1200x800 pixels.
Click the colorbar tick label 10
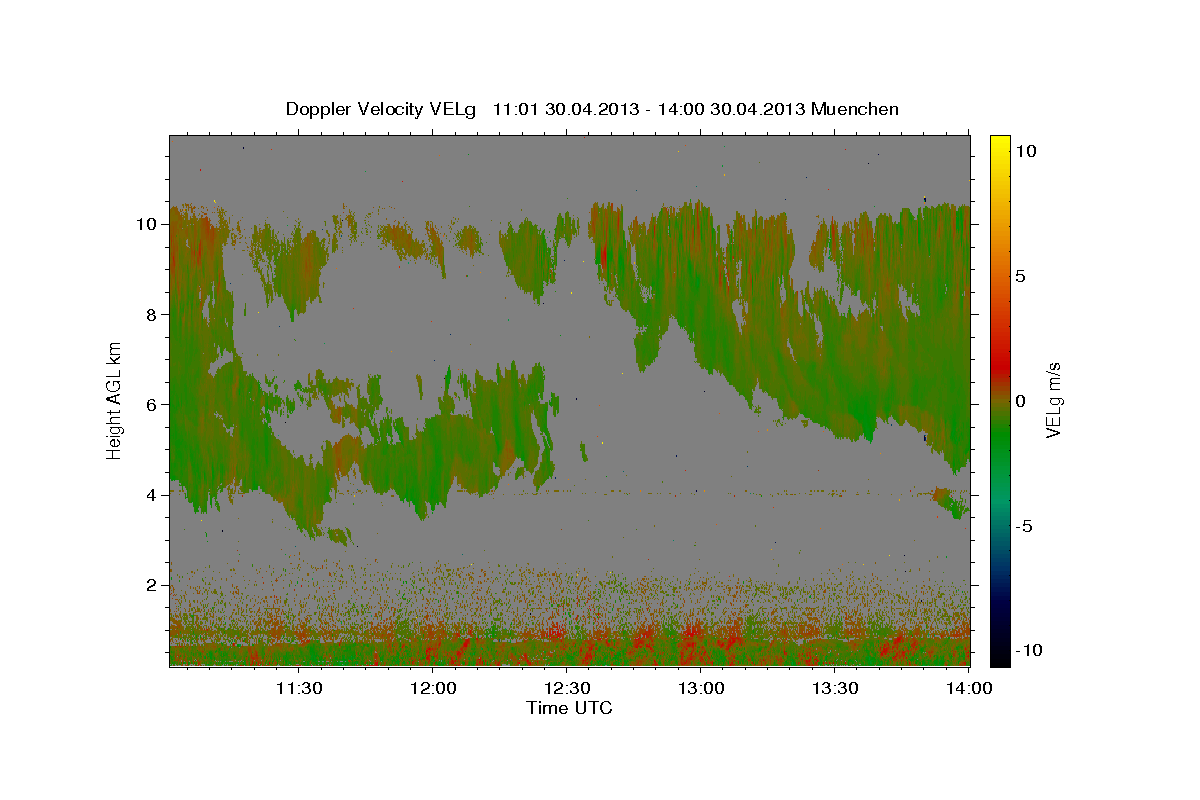click(x=1026, y=151)
